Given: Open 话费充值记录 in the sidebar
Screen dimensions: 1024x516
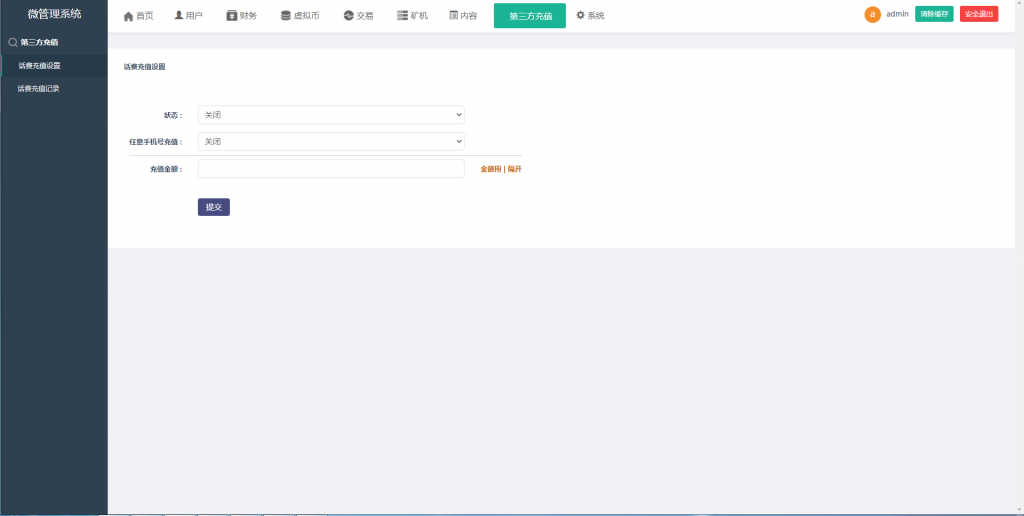Looking at the screenshot, I should 39,89.
